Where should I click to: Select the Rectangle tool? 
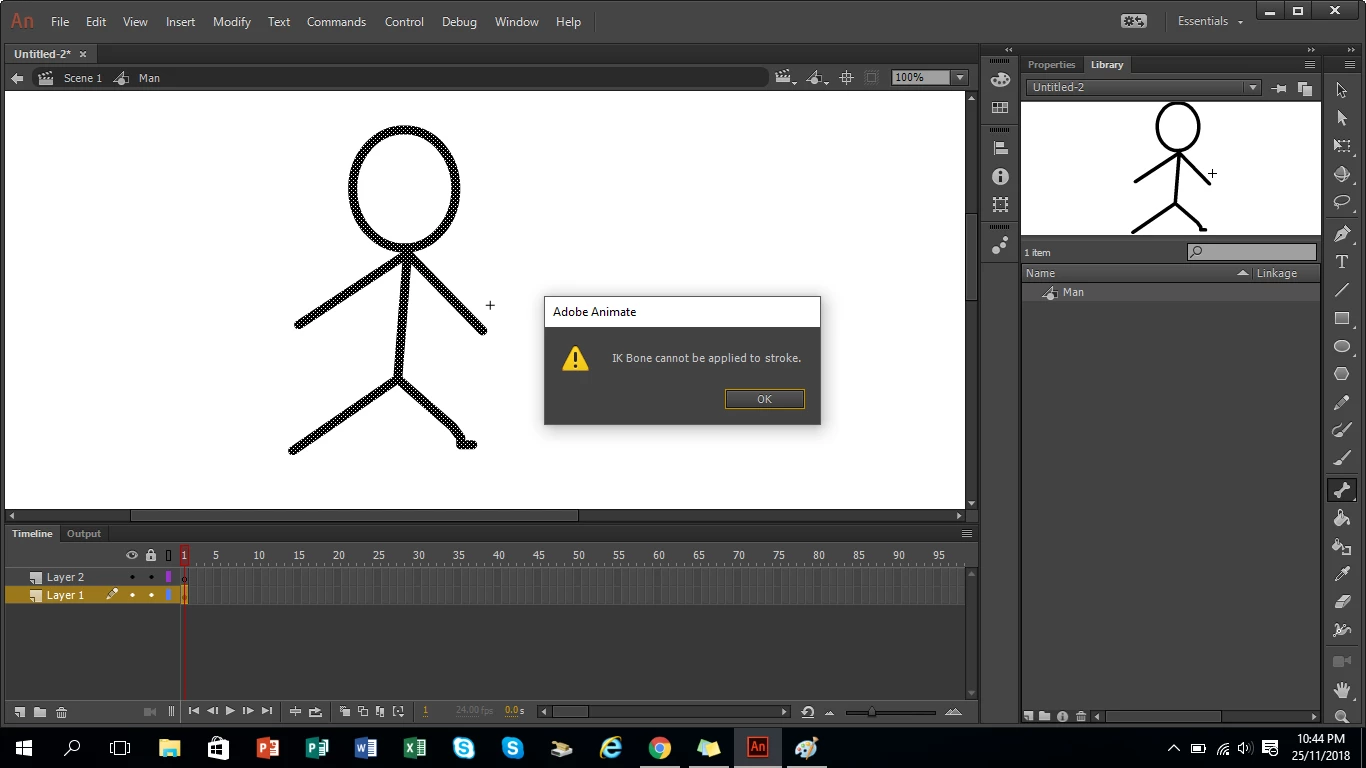tap(1342, 318)
